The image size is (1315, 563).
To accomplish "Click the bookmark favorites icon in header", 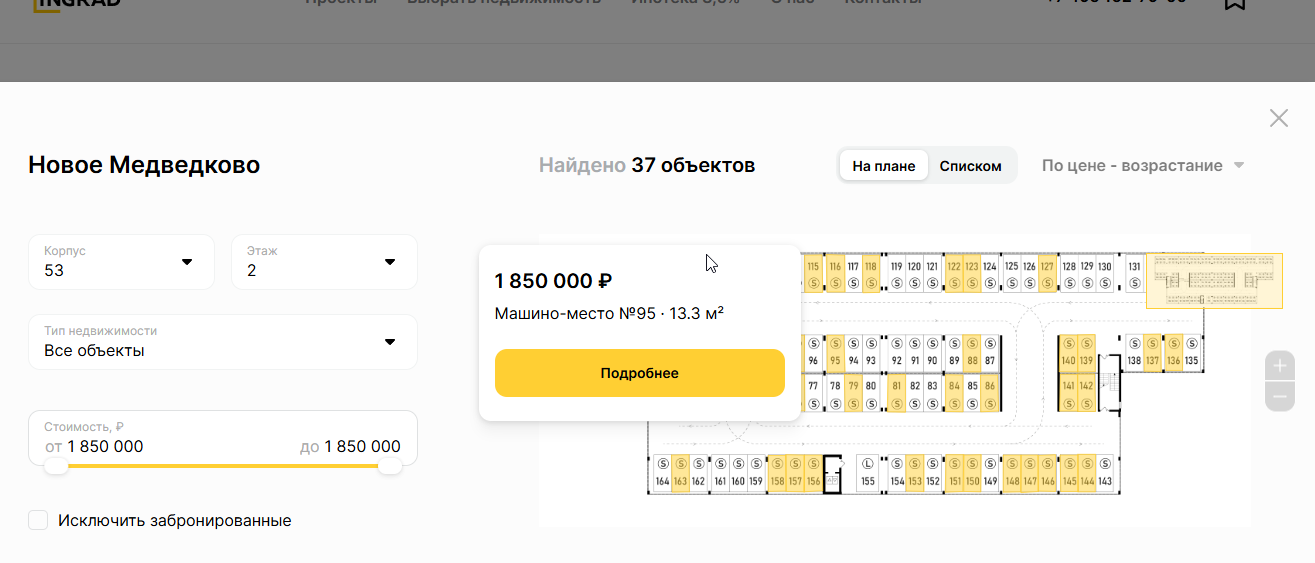I will pos(1235,3).
